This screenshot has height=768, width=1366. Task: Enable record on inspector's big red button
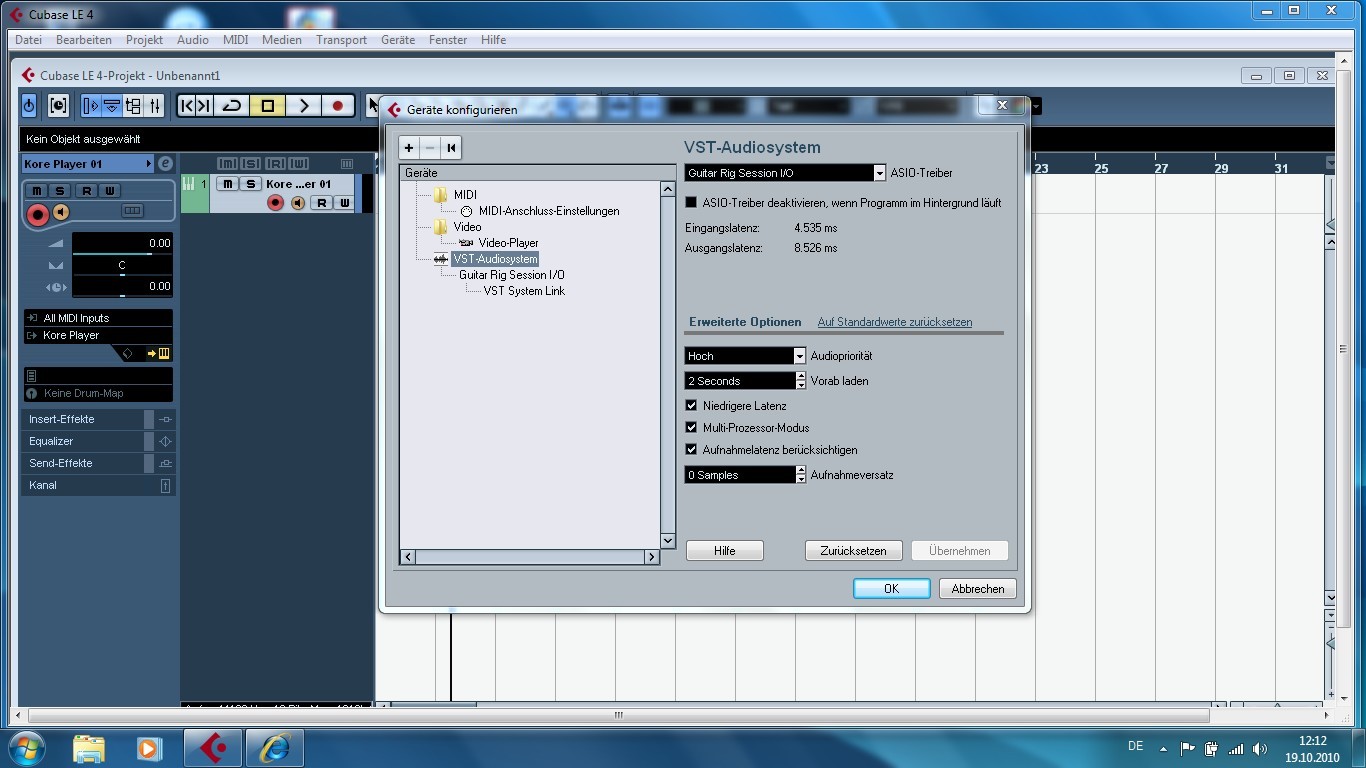pos(38,213)
